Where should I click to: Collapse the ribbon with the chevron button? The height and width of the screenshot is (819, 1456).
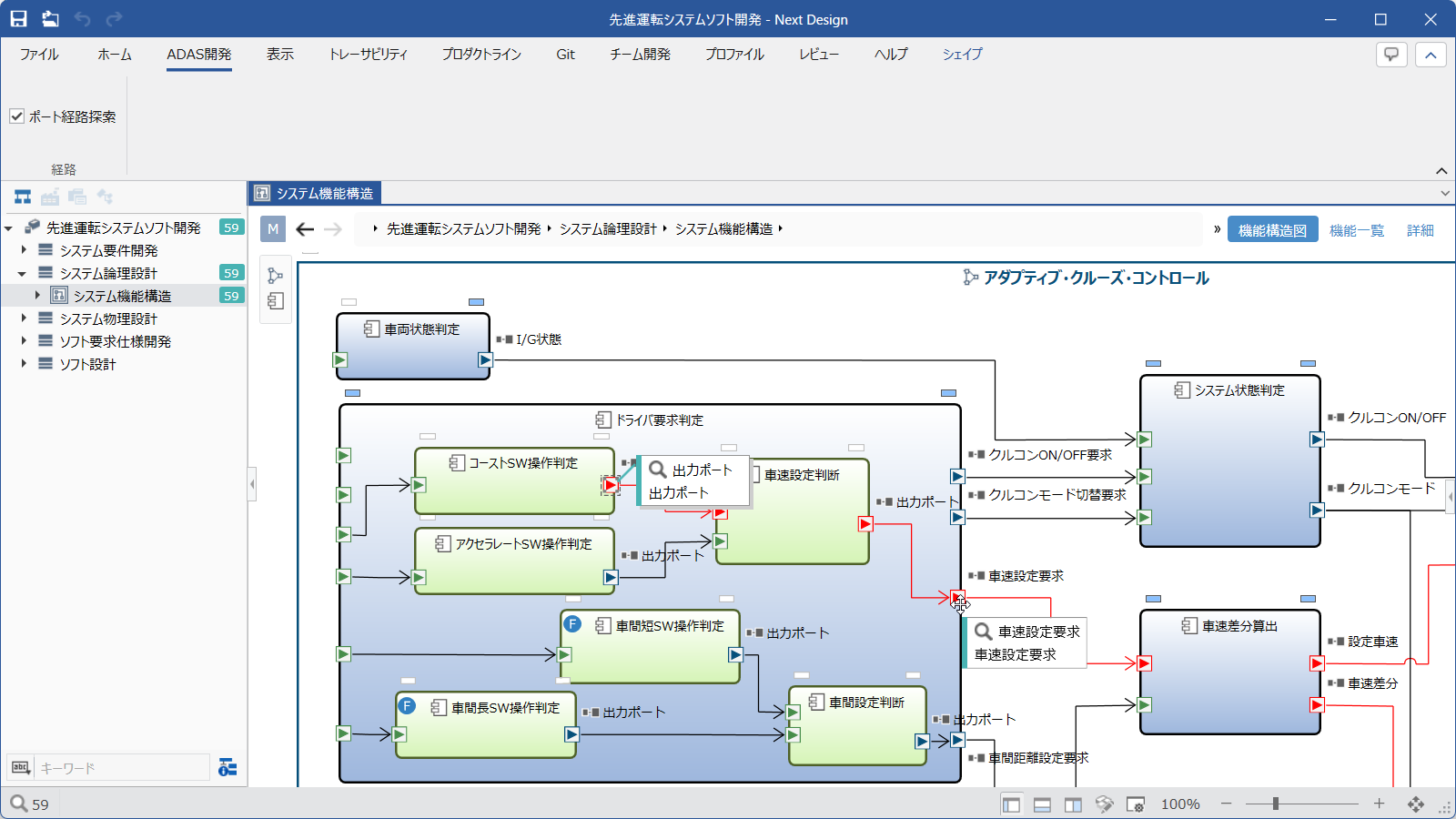(1431, 55)
